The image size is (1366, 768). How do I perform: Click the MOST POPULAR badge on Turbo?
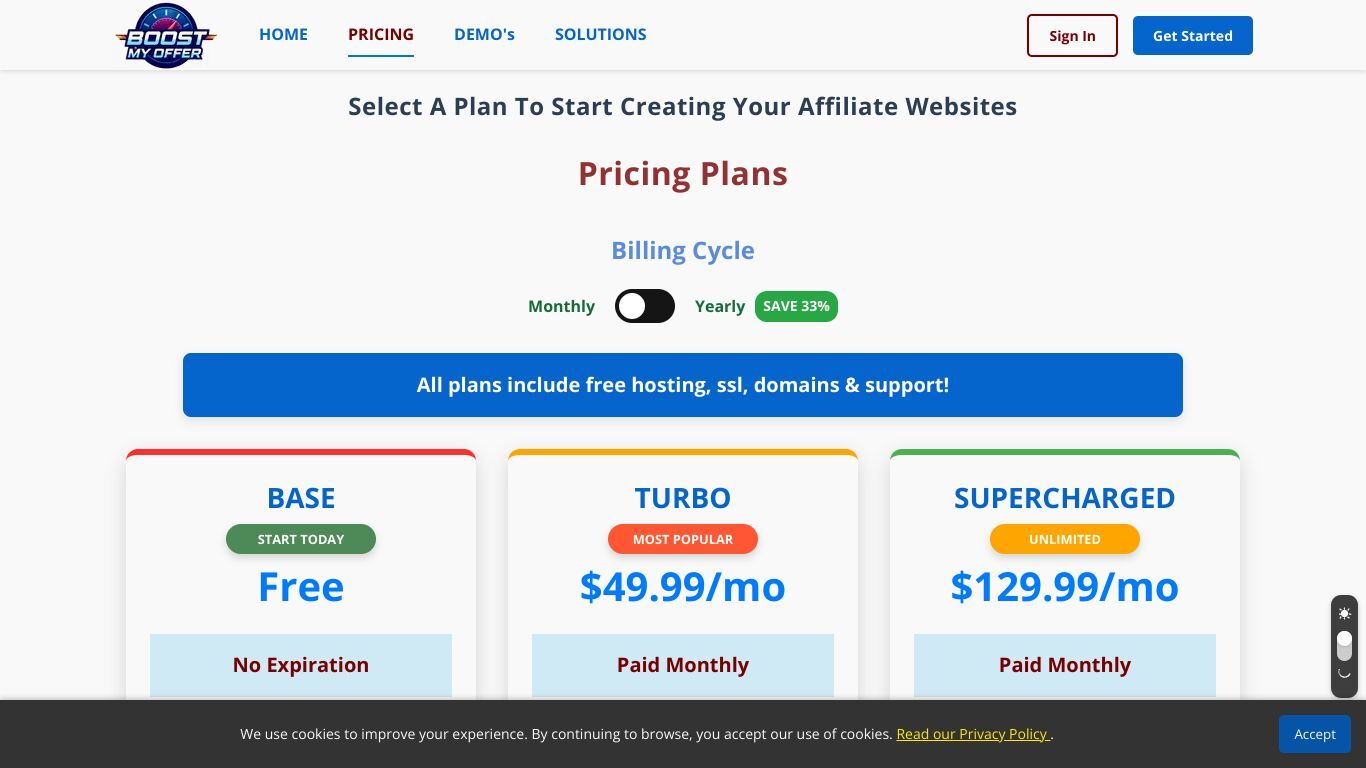683,539
